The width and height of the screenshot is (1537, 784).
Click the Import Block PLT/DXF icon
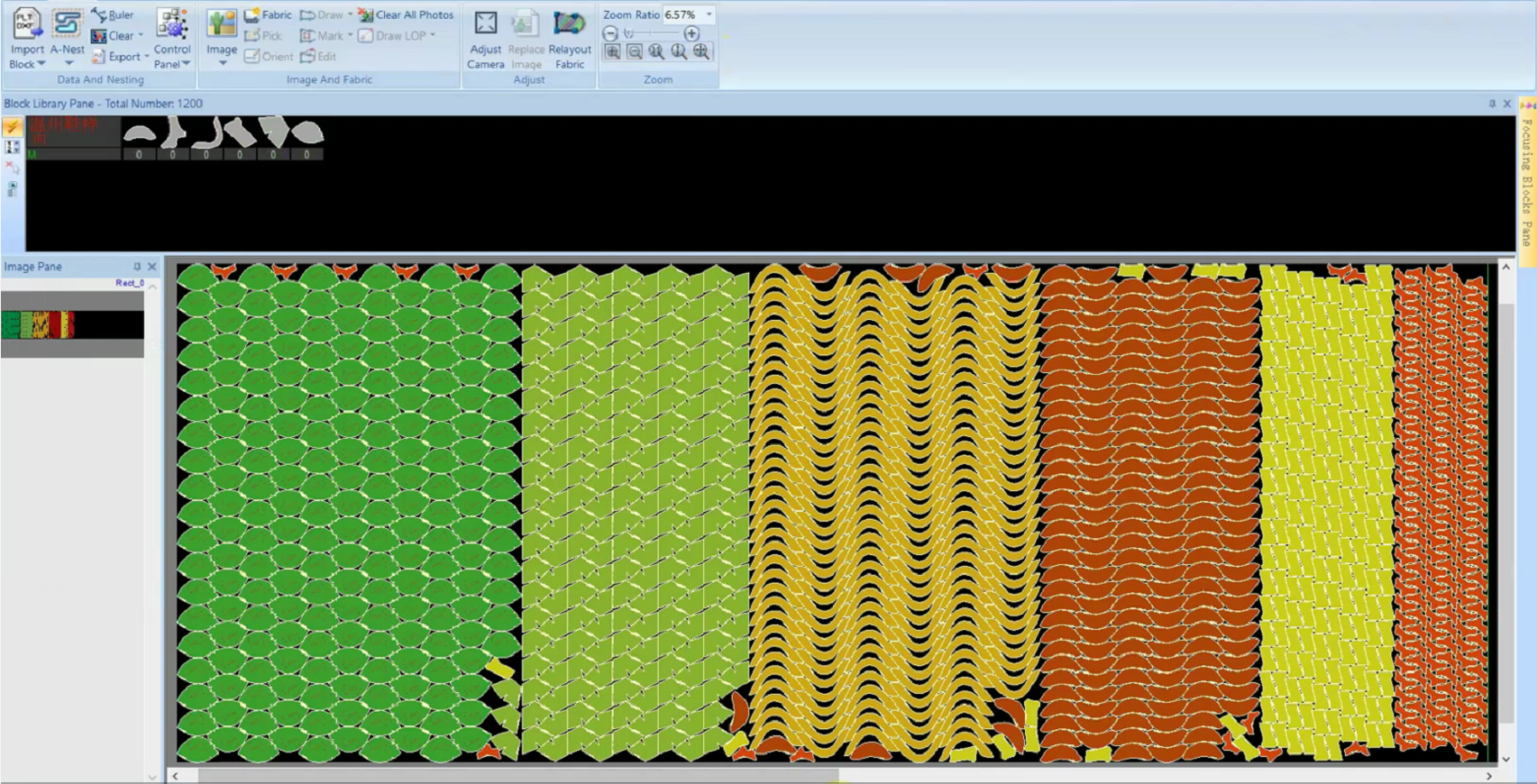pos(27,24)
